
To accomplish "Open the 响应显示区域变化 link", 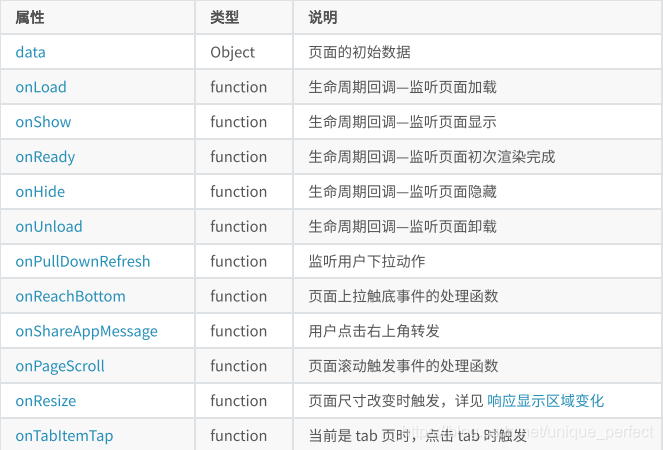I will click(546, 401).
